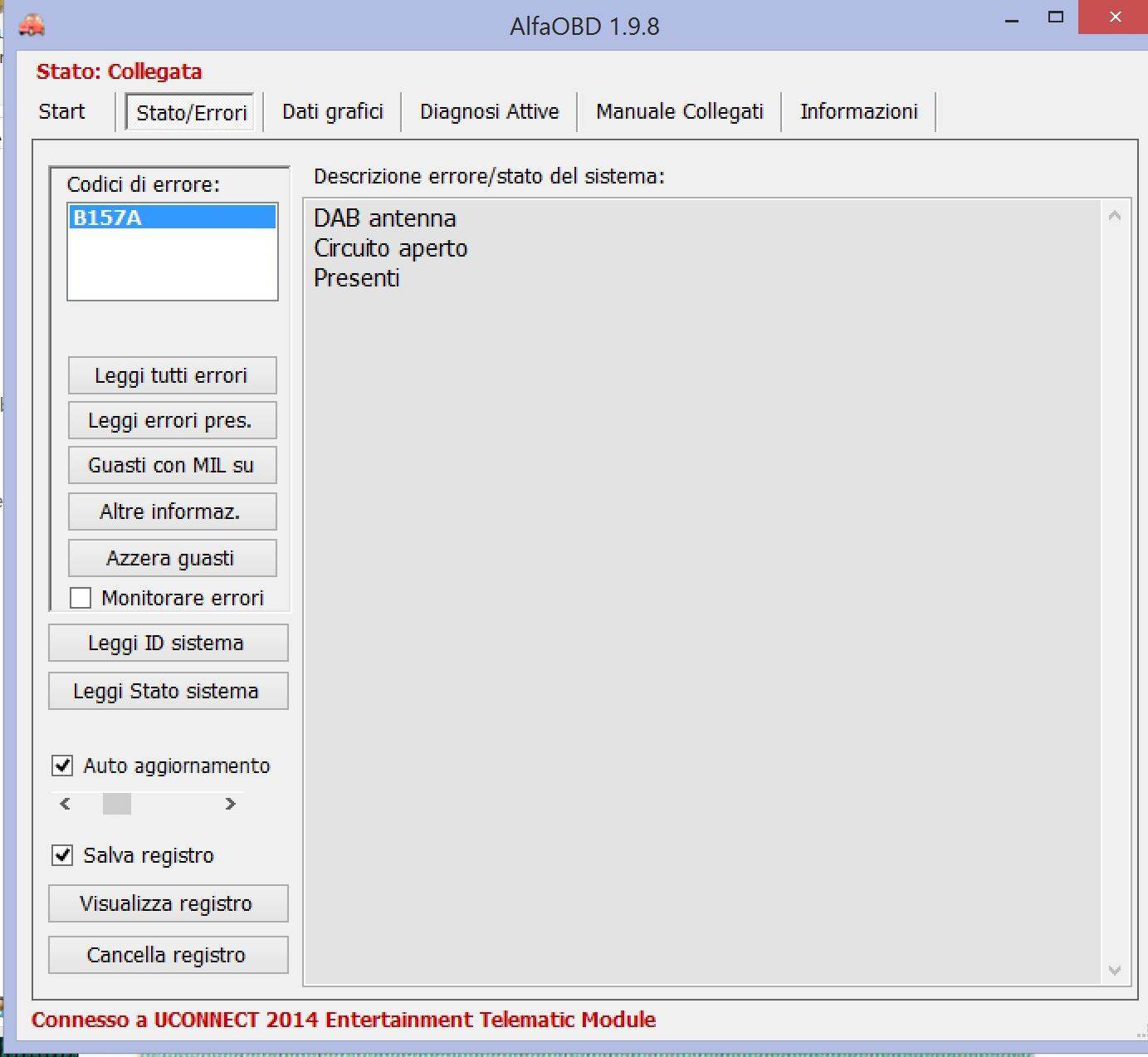The height and width of the screenshot is (1057, 1148).
Task: Click right arrow of auto-update slider
Action: coord(230,804)
